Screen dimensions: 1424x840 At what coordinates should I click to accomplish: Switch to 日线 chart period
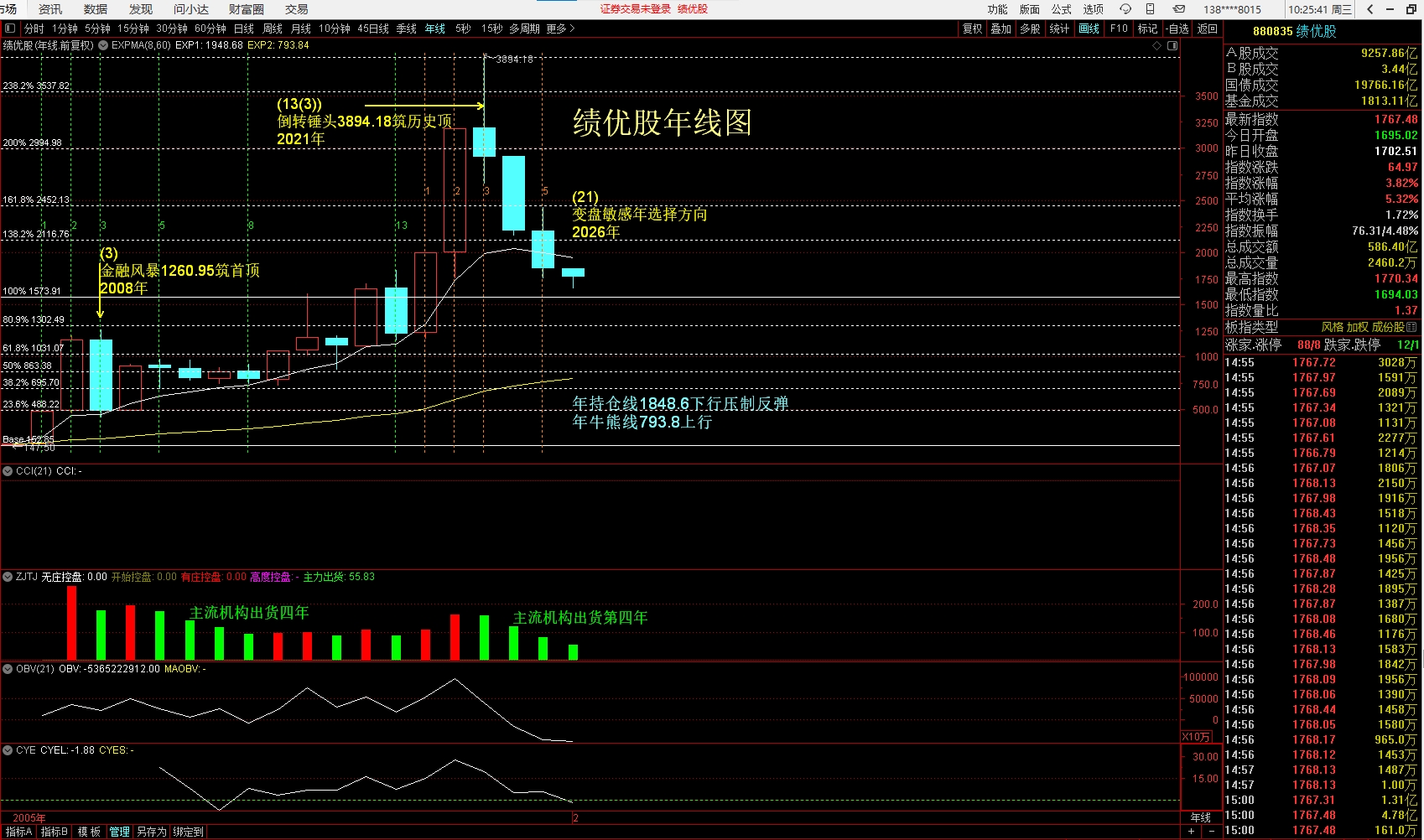click(x=244, y=29)
